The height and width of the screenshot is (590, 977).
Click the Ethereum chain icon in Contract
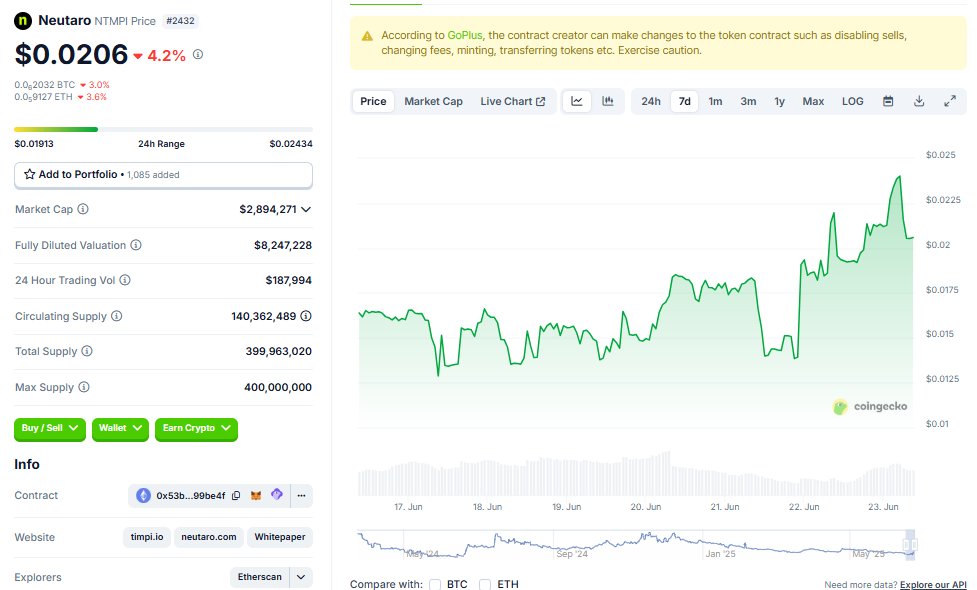coord(143,496)
